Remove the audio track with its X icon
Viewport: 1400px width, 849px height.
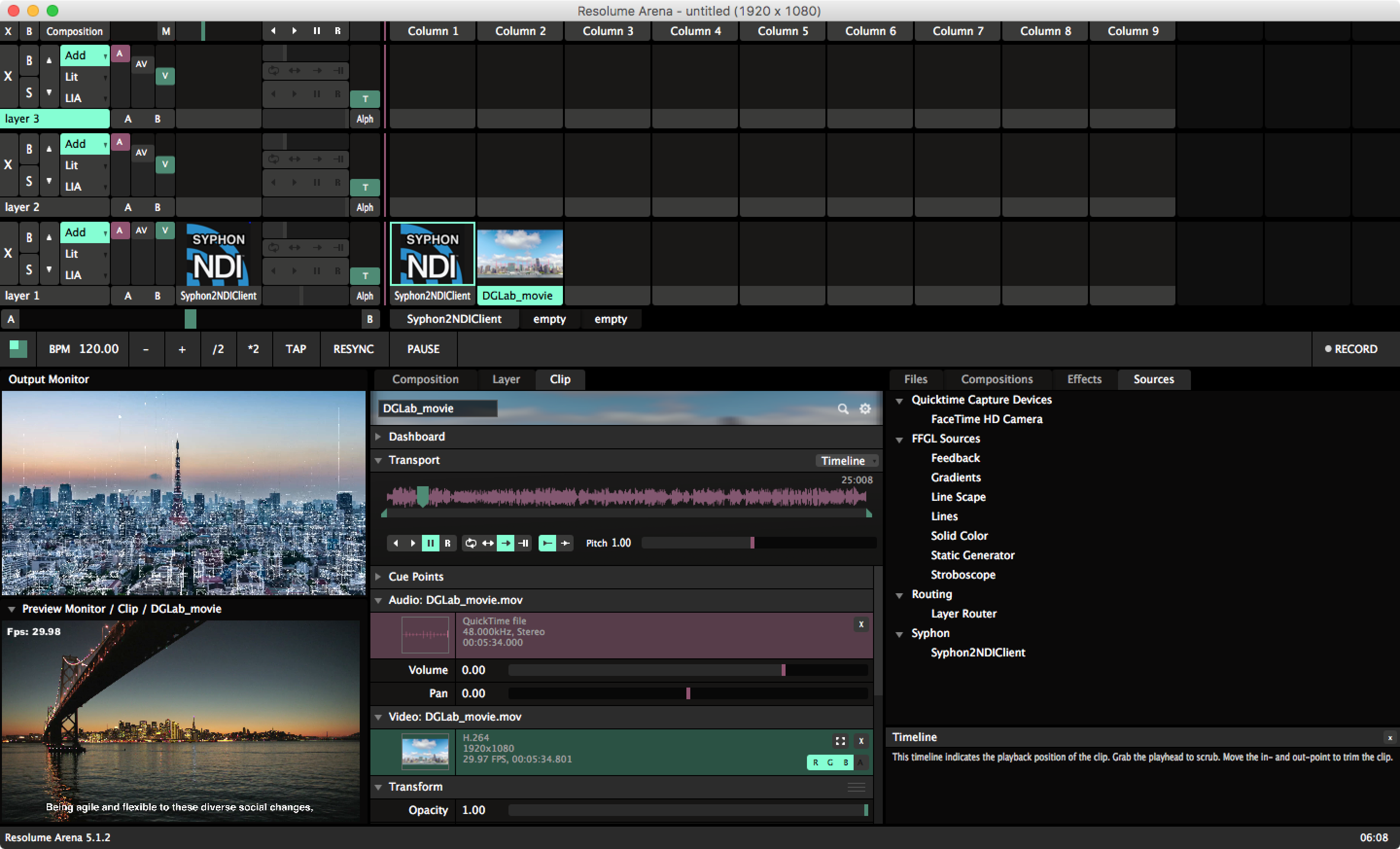pos(861,624)
